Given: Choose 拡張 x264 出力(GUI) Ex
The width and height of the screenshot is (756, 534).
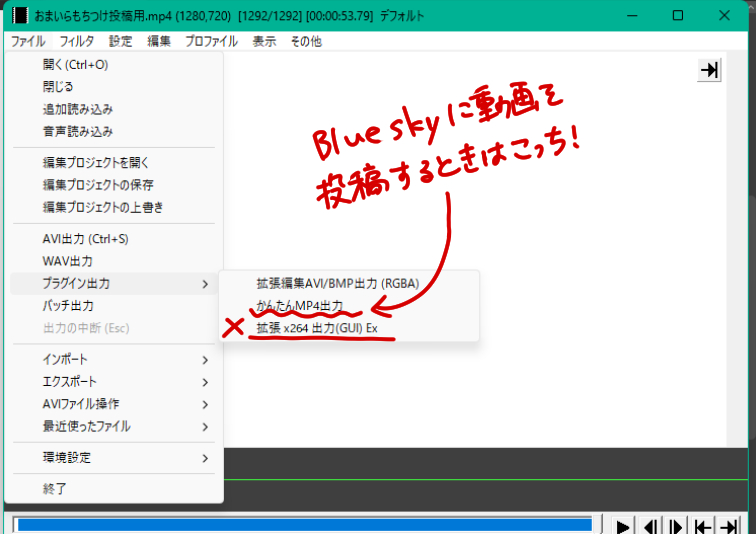Looking at the screenshot, I should pyautogui.click(x=317, y=328).
